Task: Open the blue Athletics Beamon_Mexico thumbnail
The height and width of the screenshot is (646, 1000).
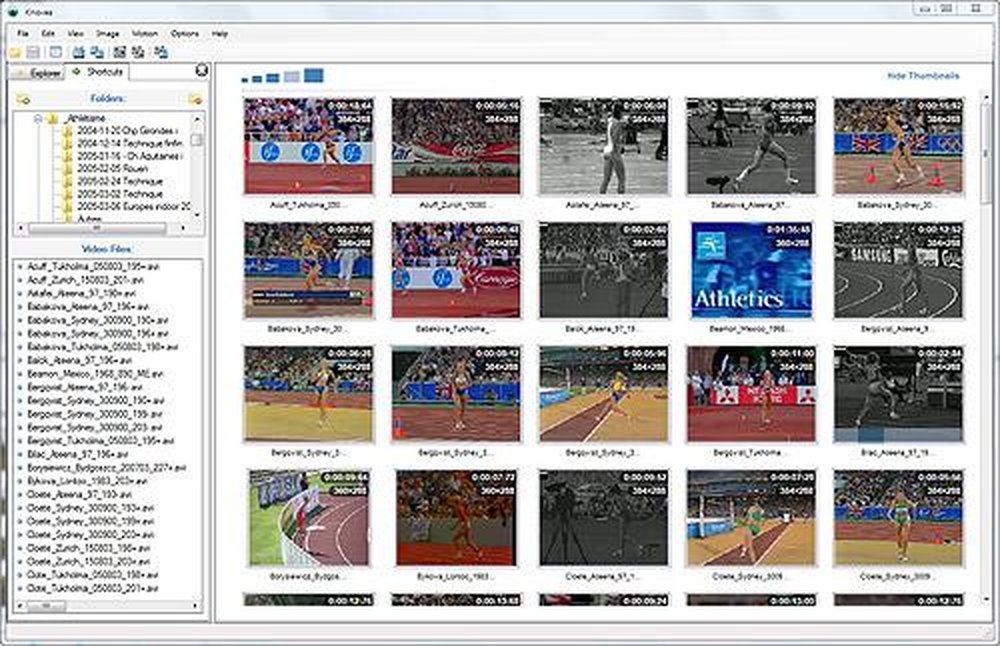Action: click(751, 270)
